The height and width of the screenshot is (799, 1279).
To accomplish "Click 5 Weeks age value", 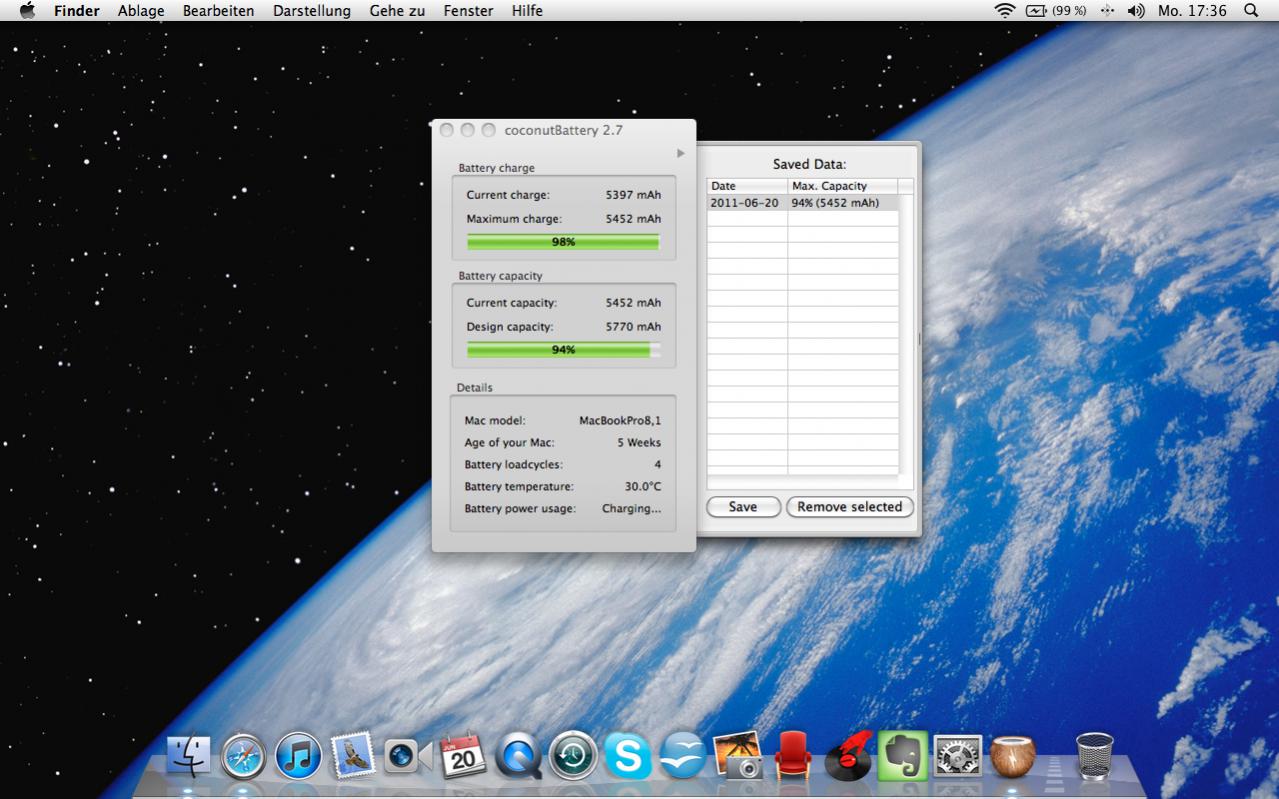I will (639, 443).
